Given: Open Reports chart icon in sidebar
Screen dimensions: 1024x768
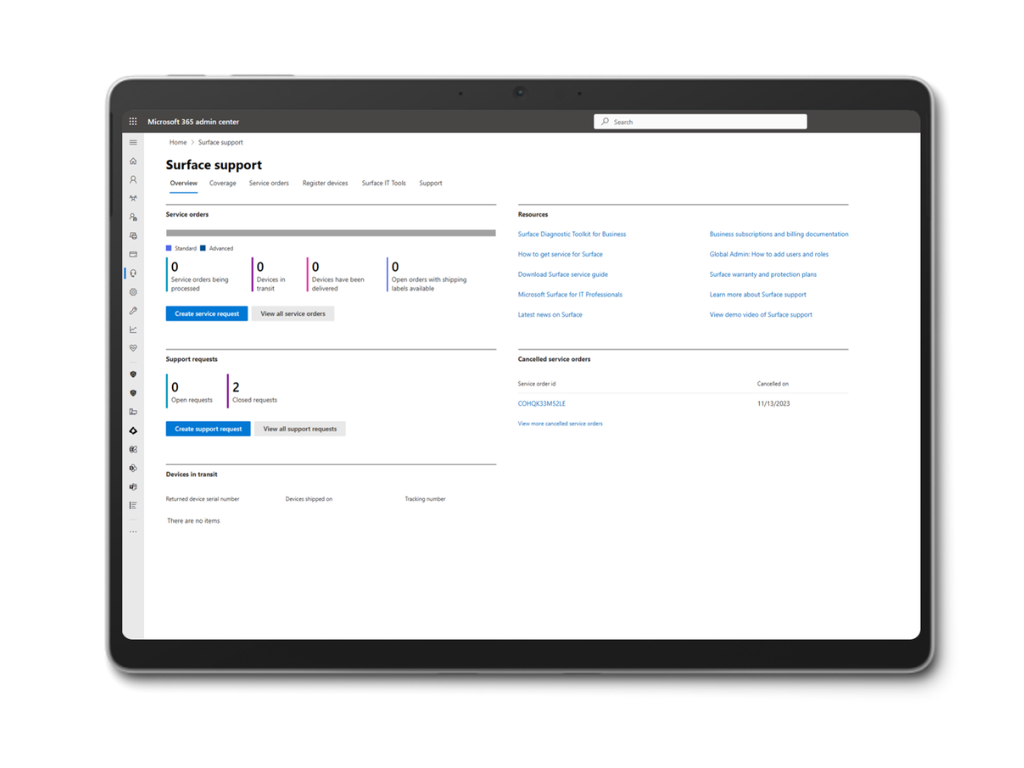Looking at the screenshot, I should [133, 330].
